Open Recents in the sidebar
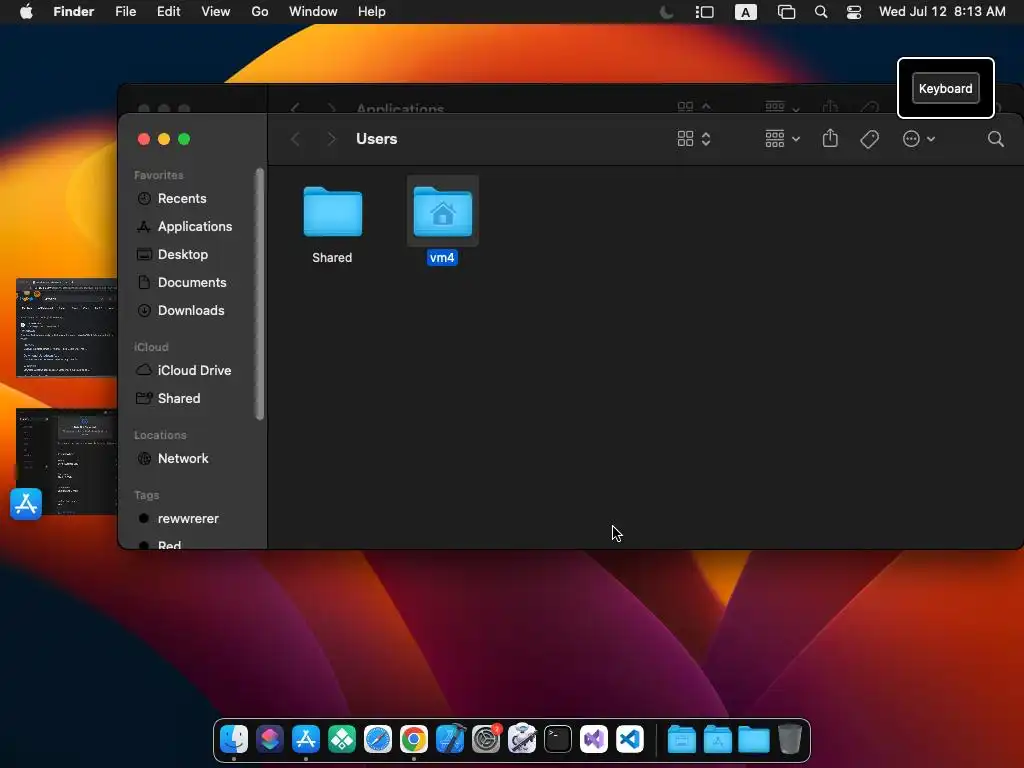 click(x=182, y=199)
